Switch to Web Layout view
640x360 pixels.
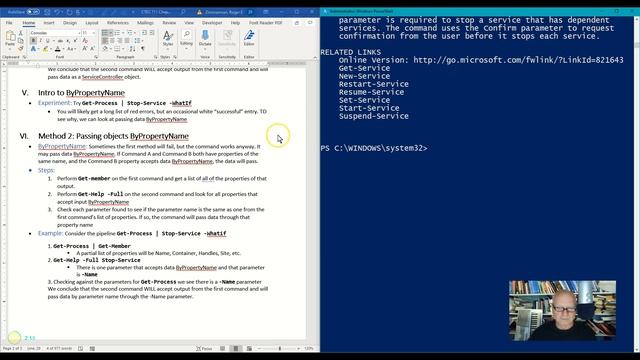[249, 349]
